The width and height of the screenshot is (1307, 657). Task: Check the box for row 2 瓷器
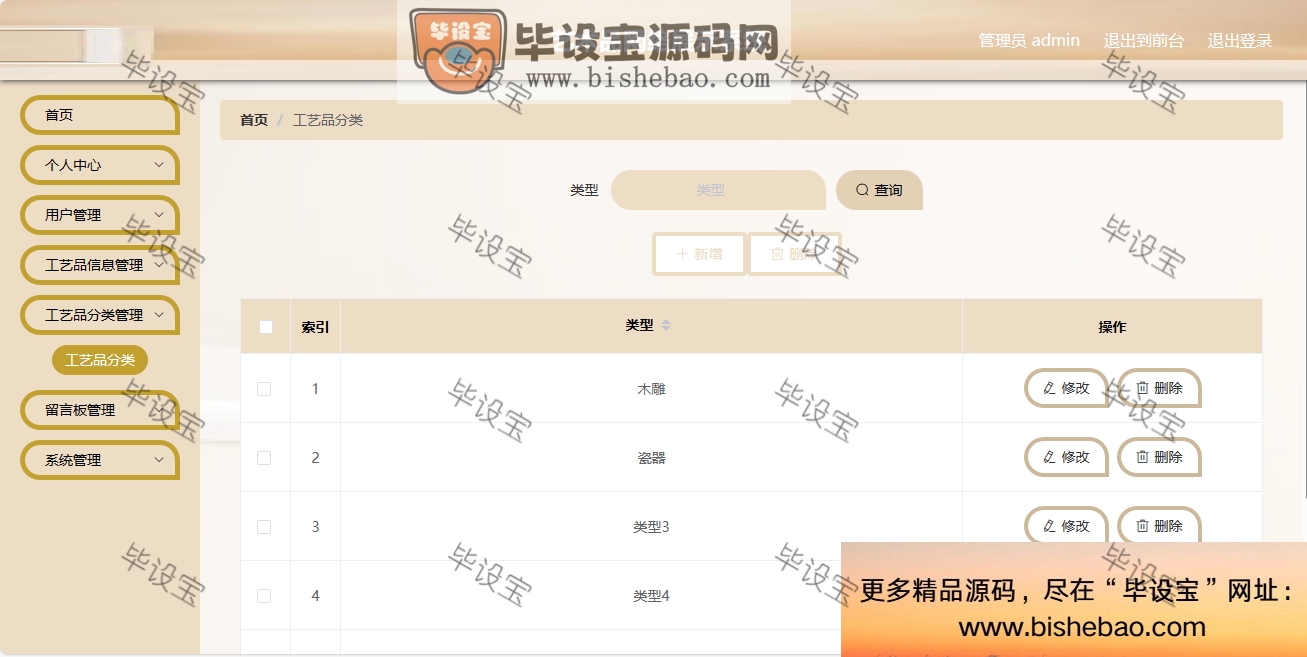[264, 458]
